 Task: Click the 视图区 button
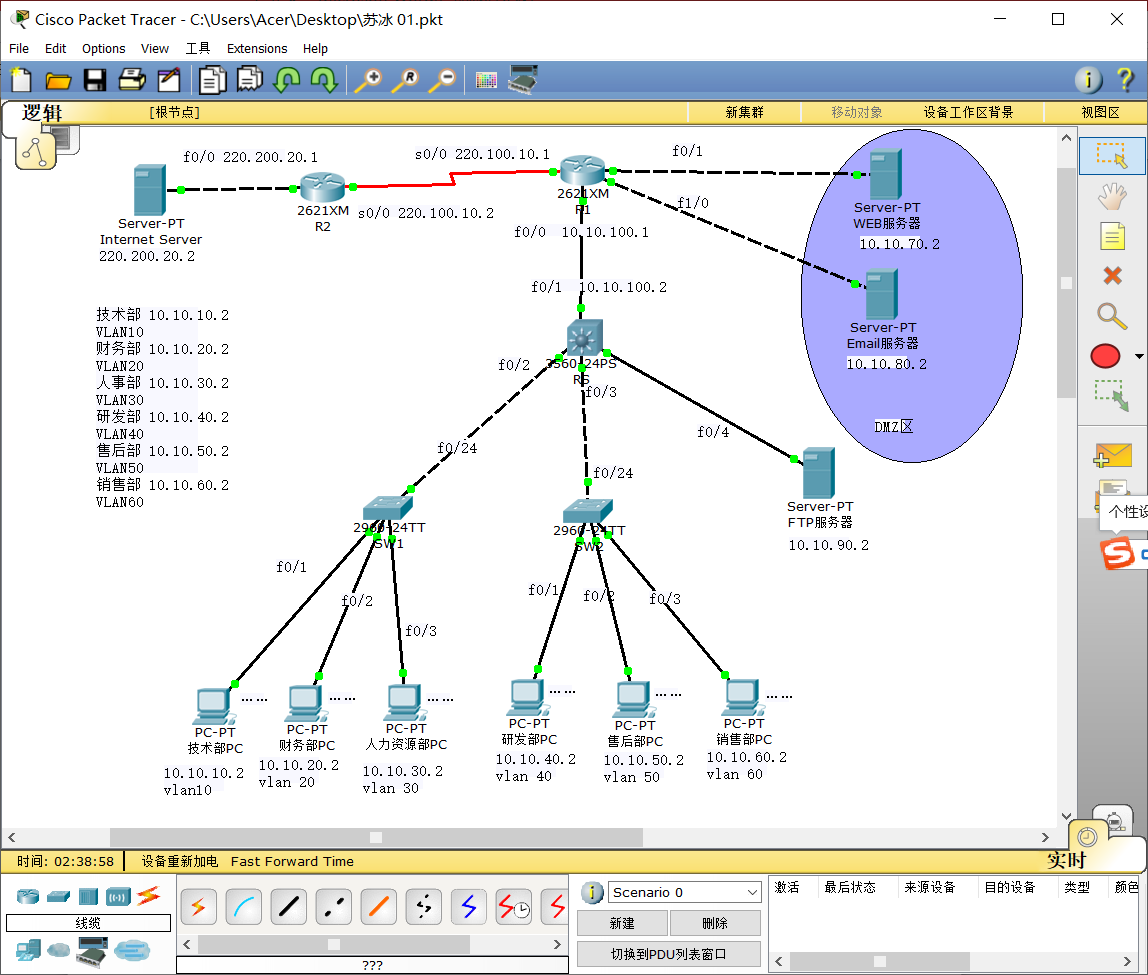tap(1100, 112)
